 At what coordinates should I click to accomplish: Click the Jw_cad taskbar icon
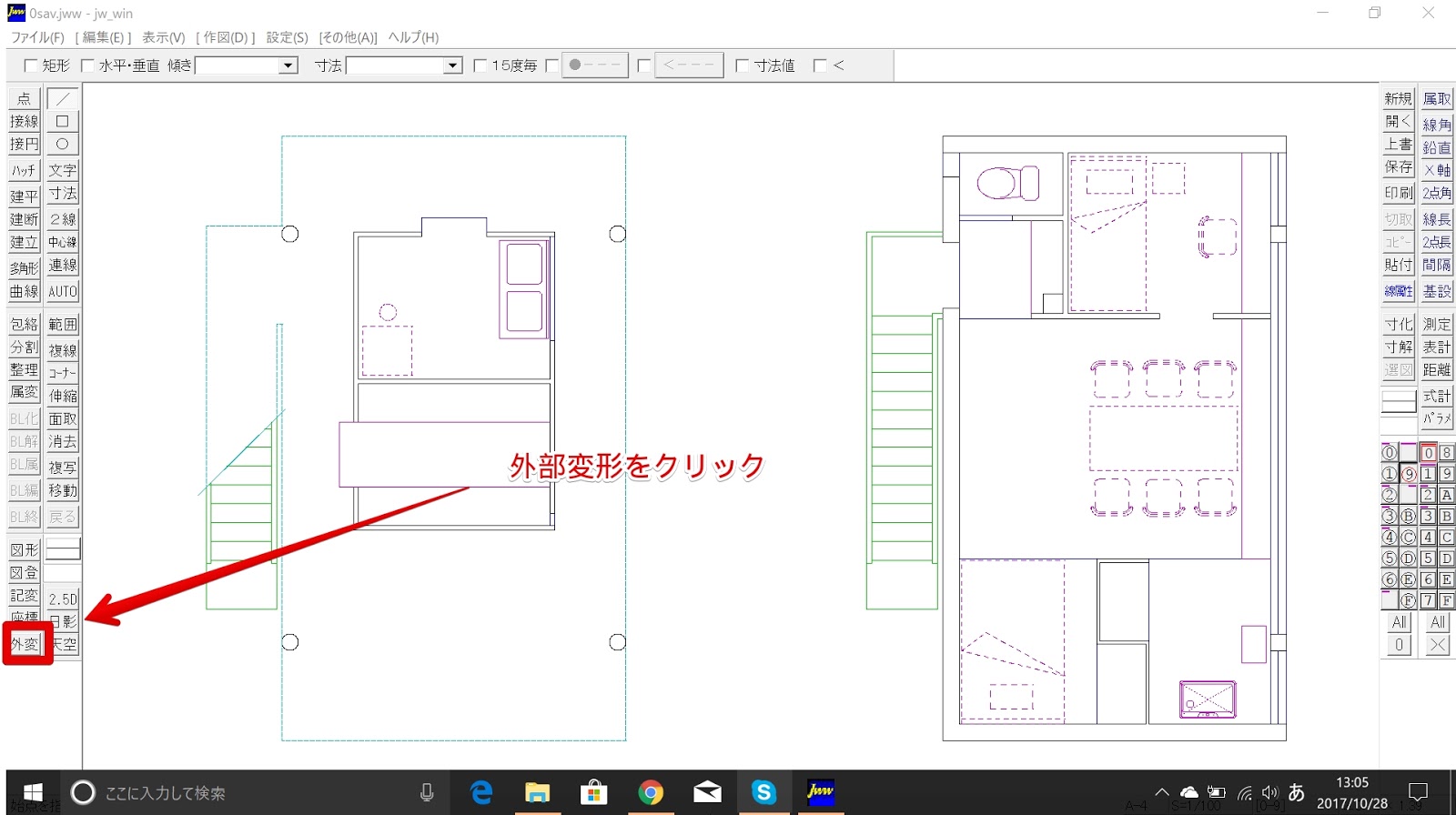coord(820,792)
